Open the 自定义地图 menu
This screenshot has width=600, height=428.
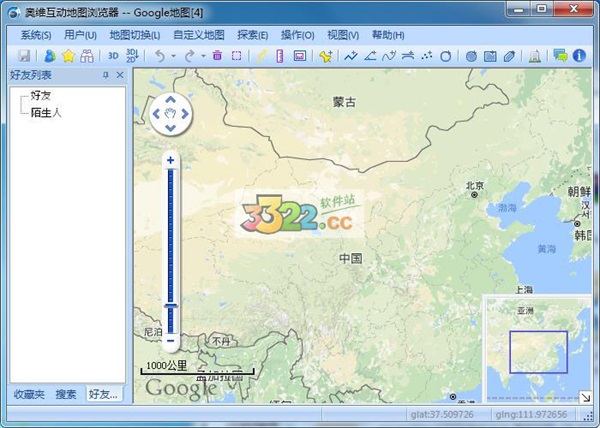point(199,35)
